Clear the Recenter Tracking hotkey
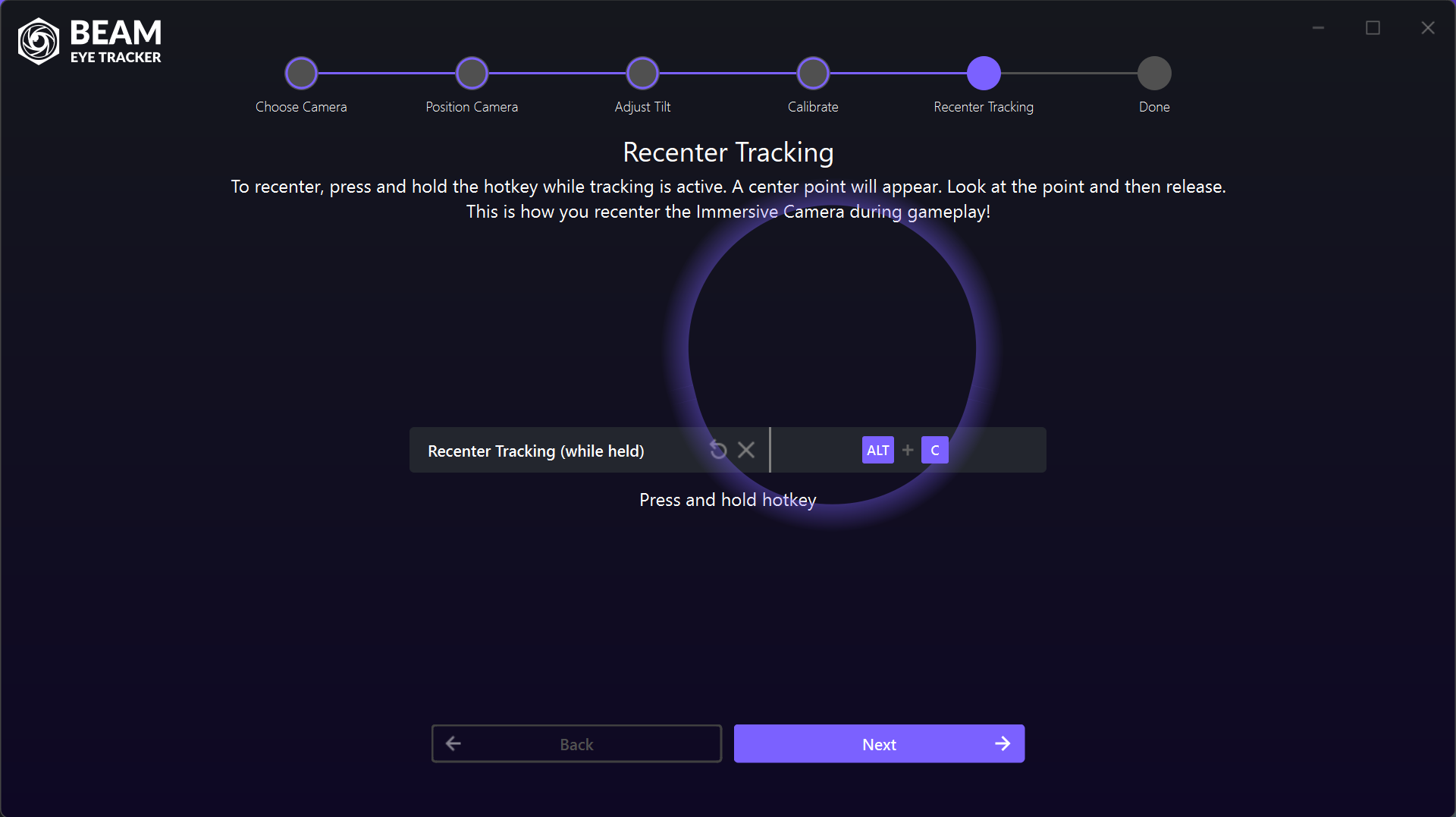 pyautogui.click(x=746, y=450)
